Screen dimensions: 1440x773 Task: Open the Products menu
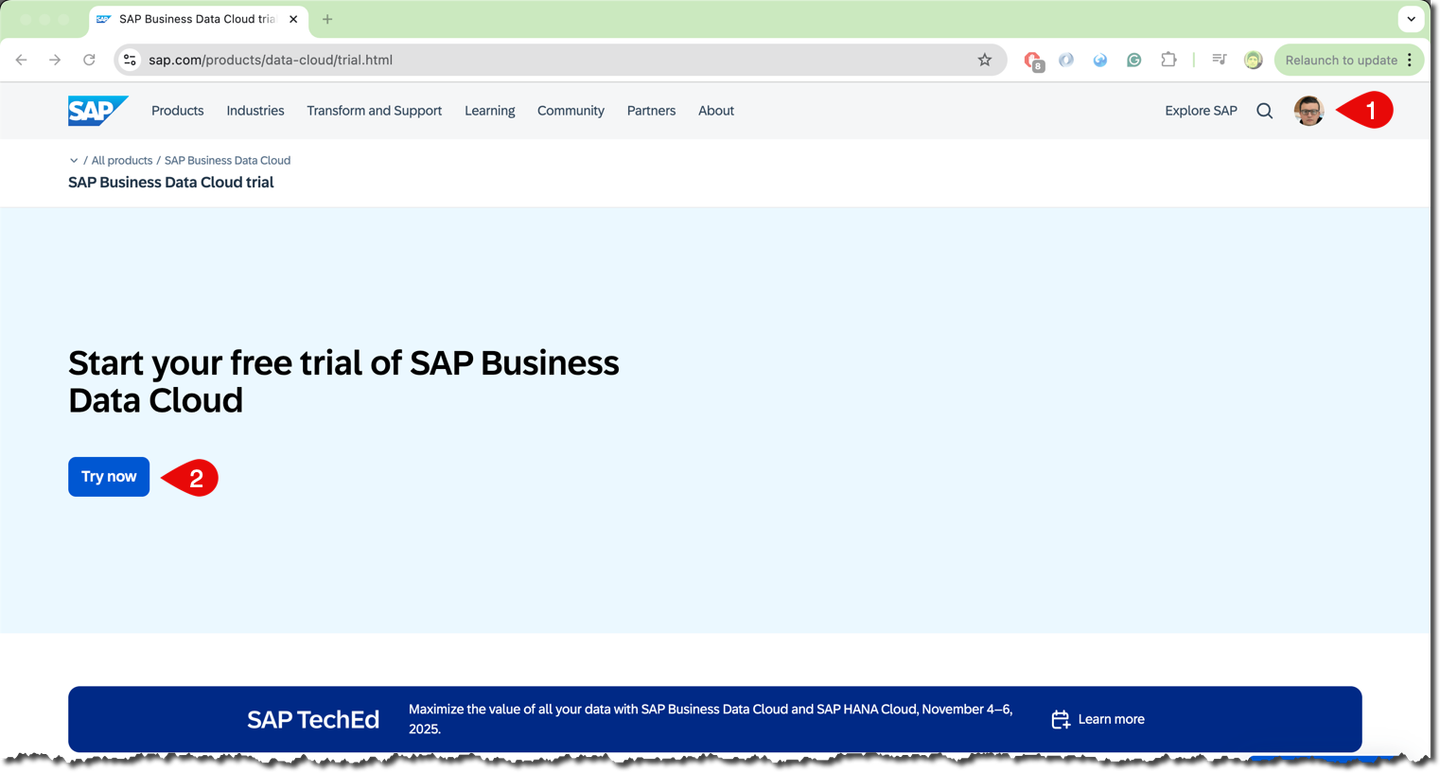177,111
